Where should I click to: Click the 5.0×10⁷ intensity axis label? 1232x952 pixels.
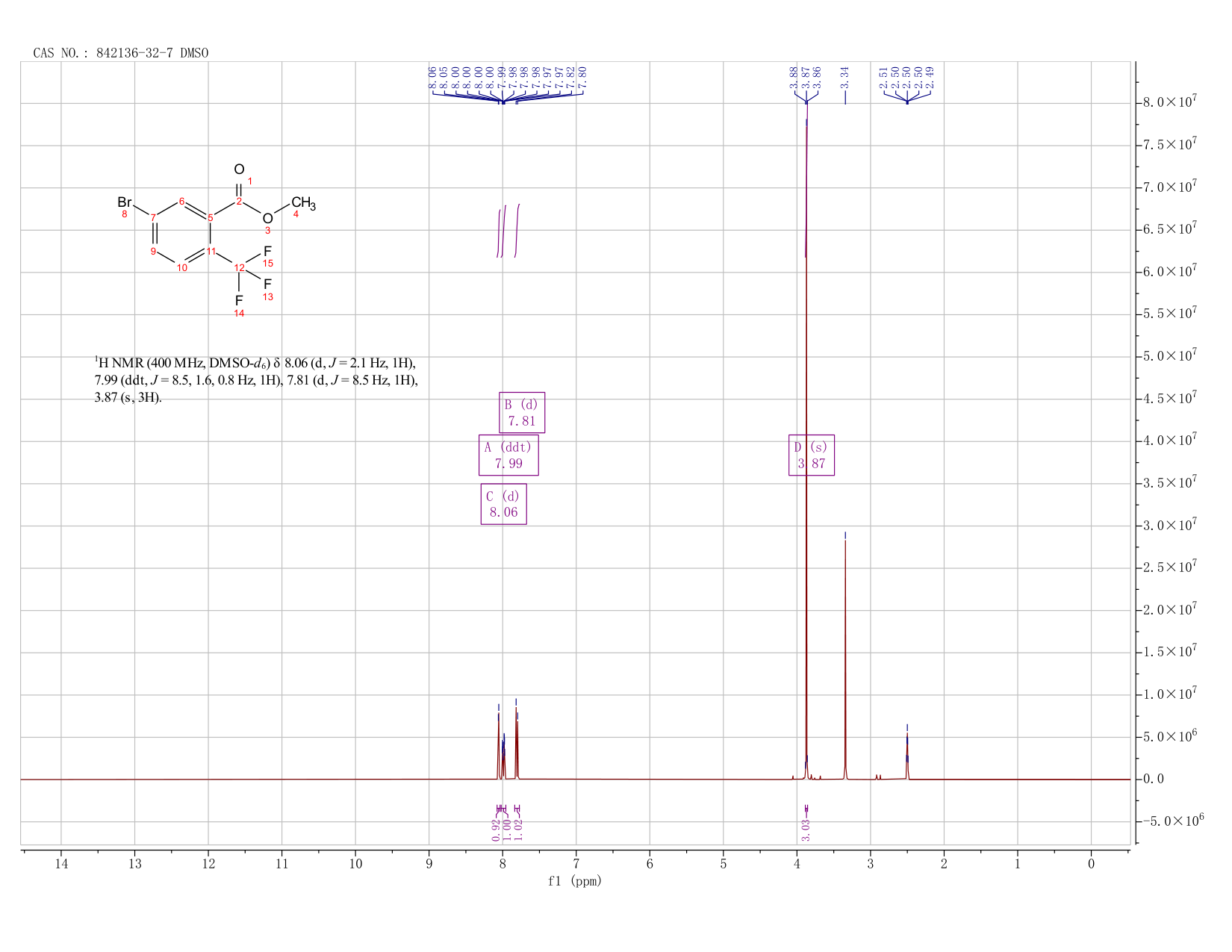point(1169,355)
